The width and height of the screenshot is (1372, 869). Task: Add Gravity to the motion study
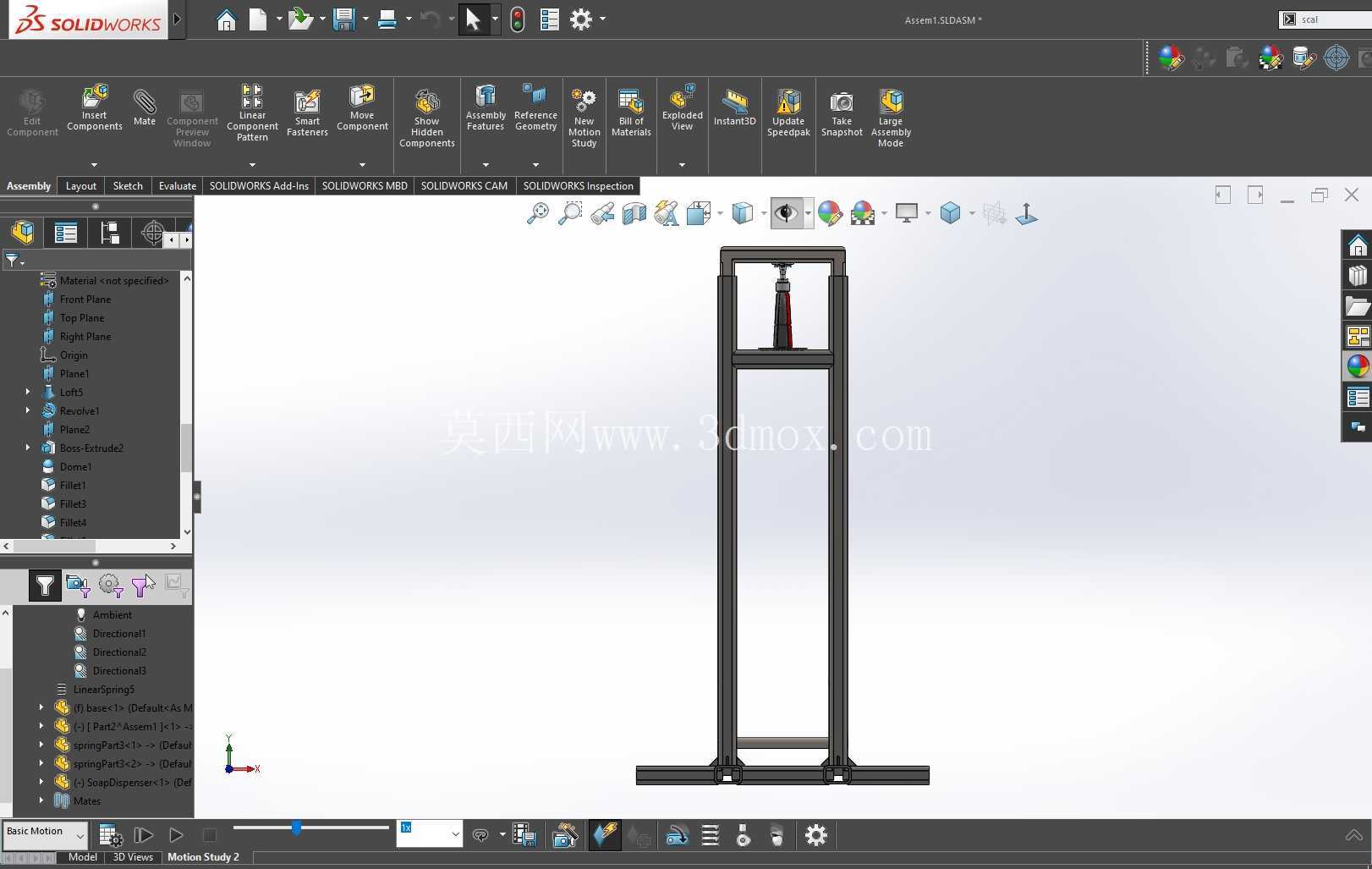[777, 836]
